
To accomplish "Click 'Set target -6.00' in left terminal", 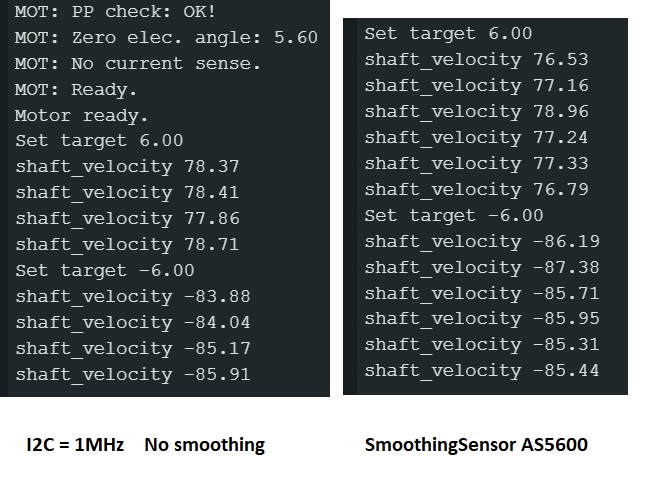I will click(105, 271).
